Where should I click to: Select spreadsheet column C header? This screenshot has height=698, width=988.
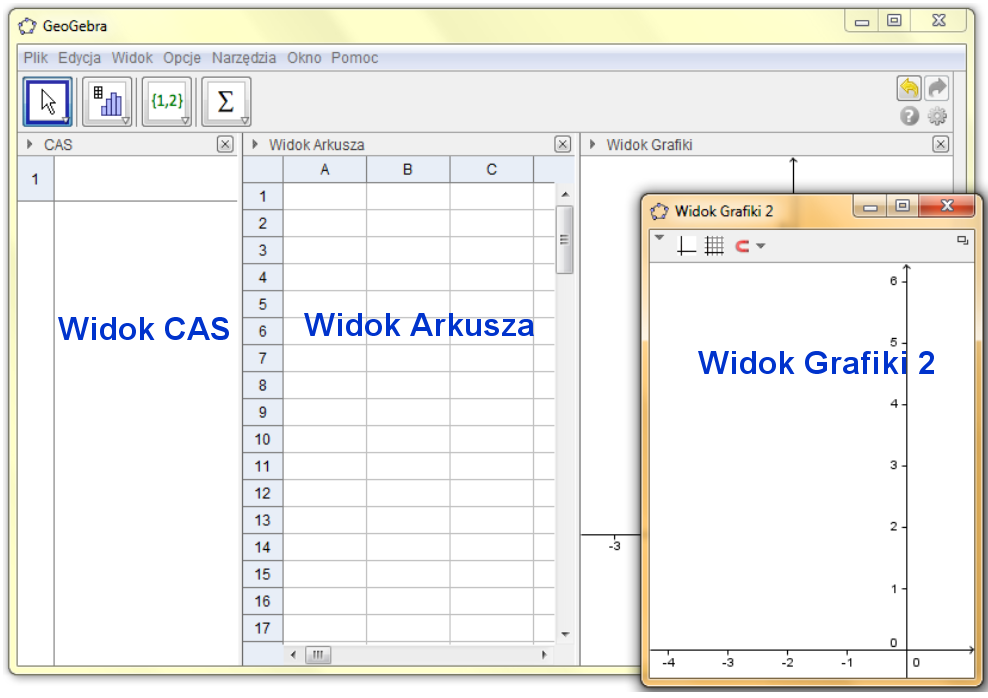point(491,169)
